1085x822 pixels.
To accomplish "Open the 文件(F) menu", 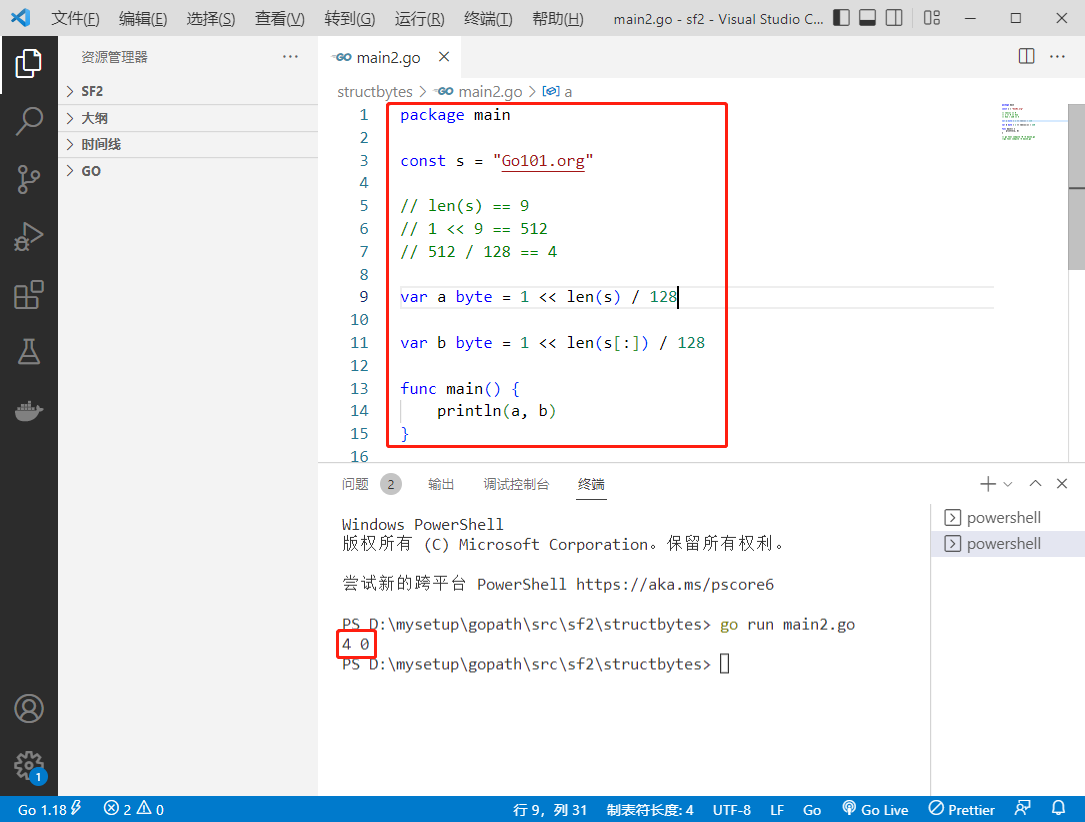I will click(75, 19).
